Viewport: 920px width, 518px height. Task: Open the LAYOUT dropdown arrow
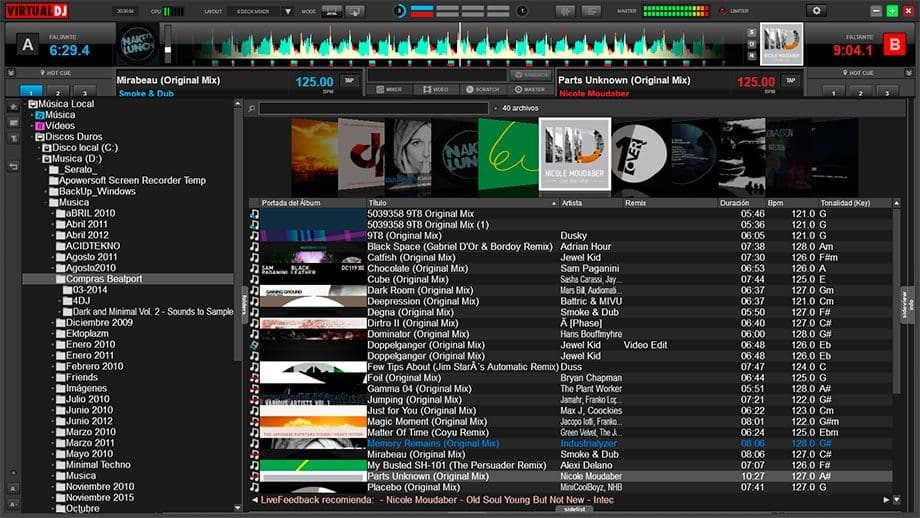(288, 11)
